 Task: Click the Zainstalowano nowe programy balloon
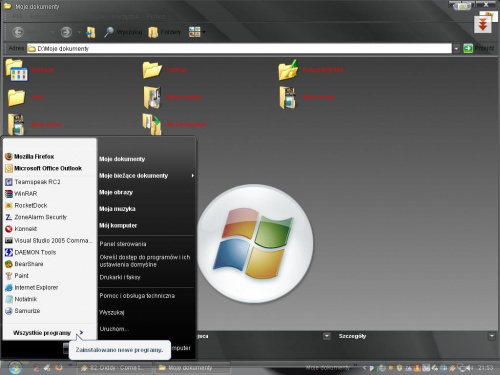coord(120,350)
